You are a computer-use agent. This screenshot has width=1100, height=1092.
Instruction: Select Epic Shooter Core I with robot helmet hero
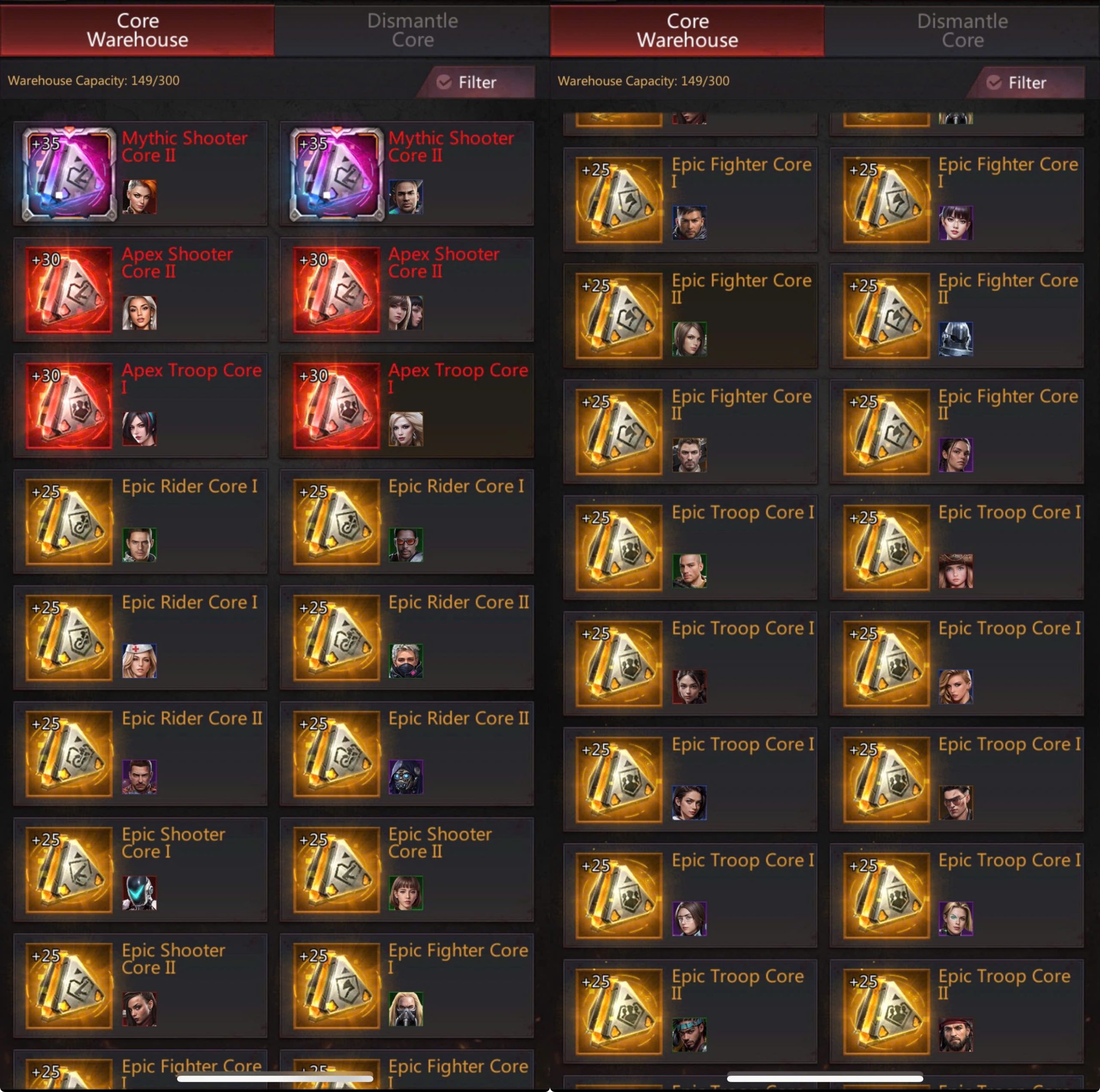point(140,869)
